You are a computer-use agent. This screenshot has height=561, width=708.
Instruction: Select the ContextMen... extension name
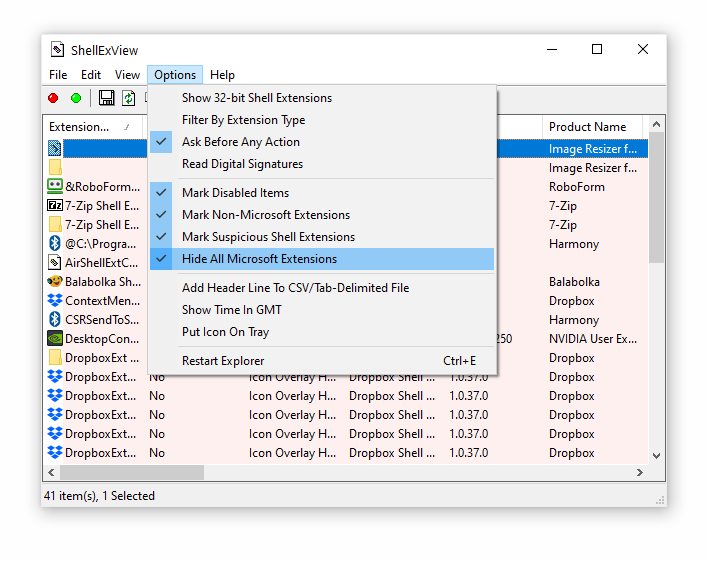(102, 300)
